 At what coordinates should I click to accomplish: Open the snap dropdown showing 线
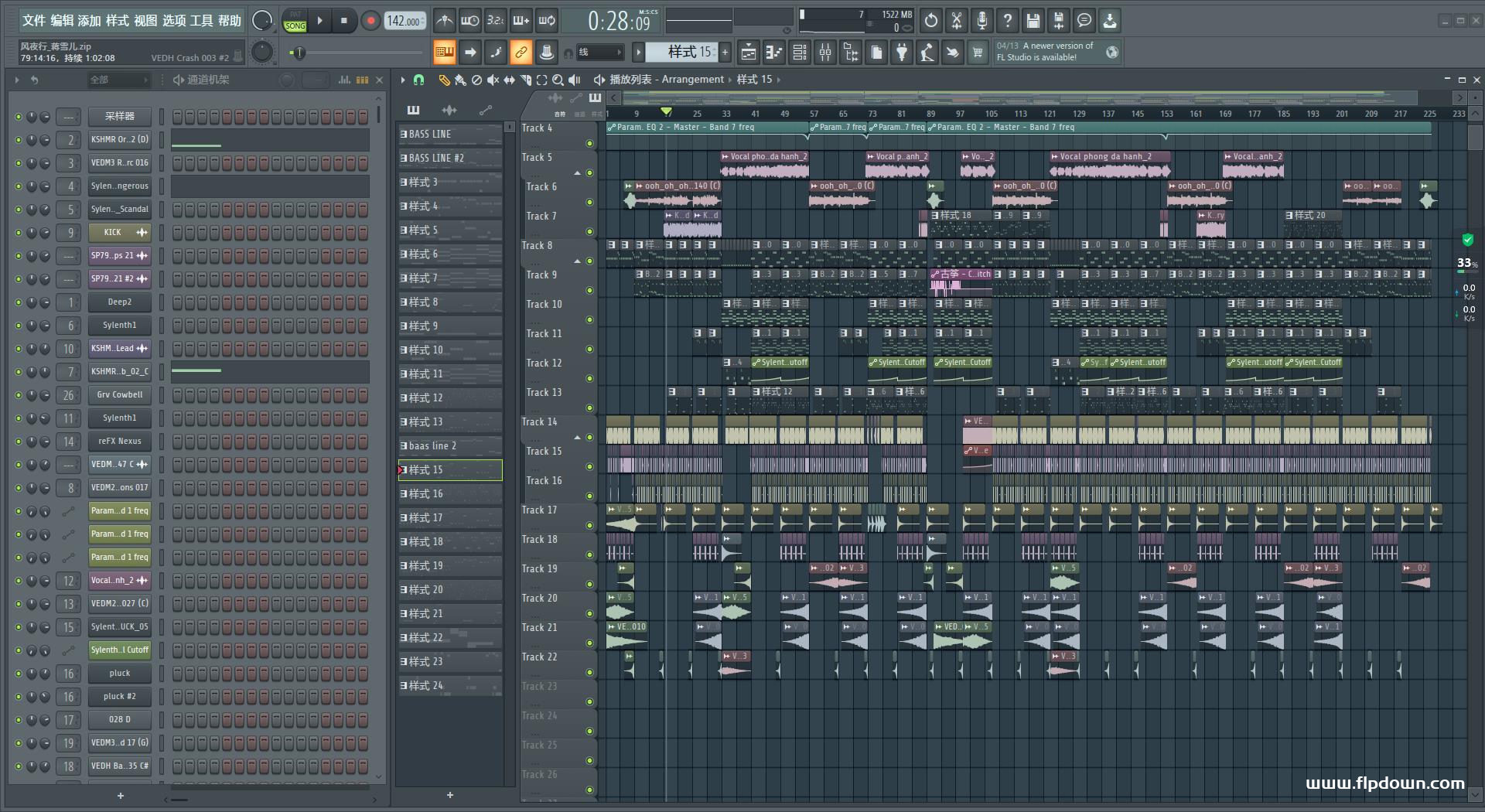(599, 53)
